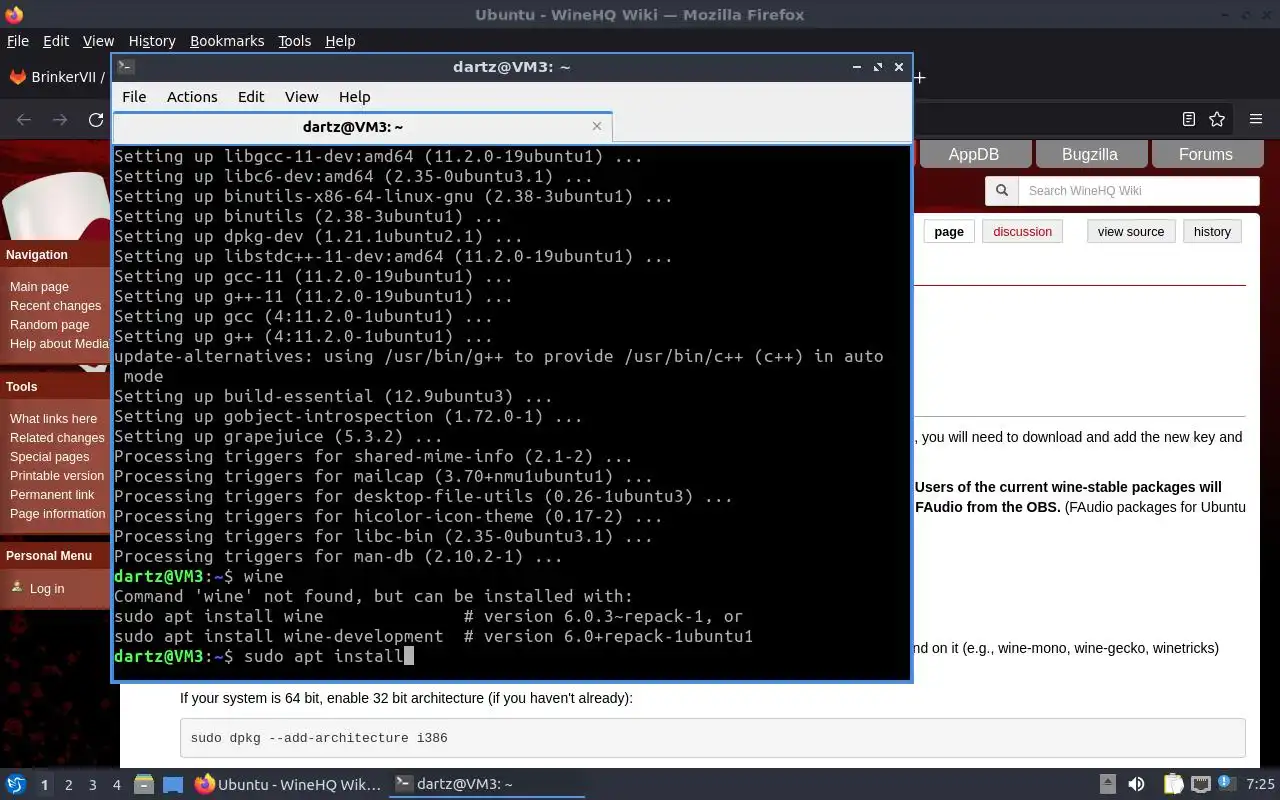Switch to workspace 4
Screen dimensions: 1280x800
(x=117, y=785)
